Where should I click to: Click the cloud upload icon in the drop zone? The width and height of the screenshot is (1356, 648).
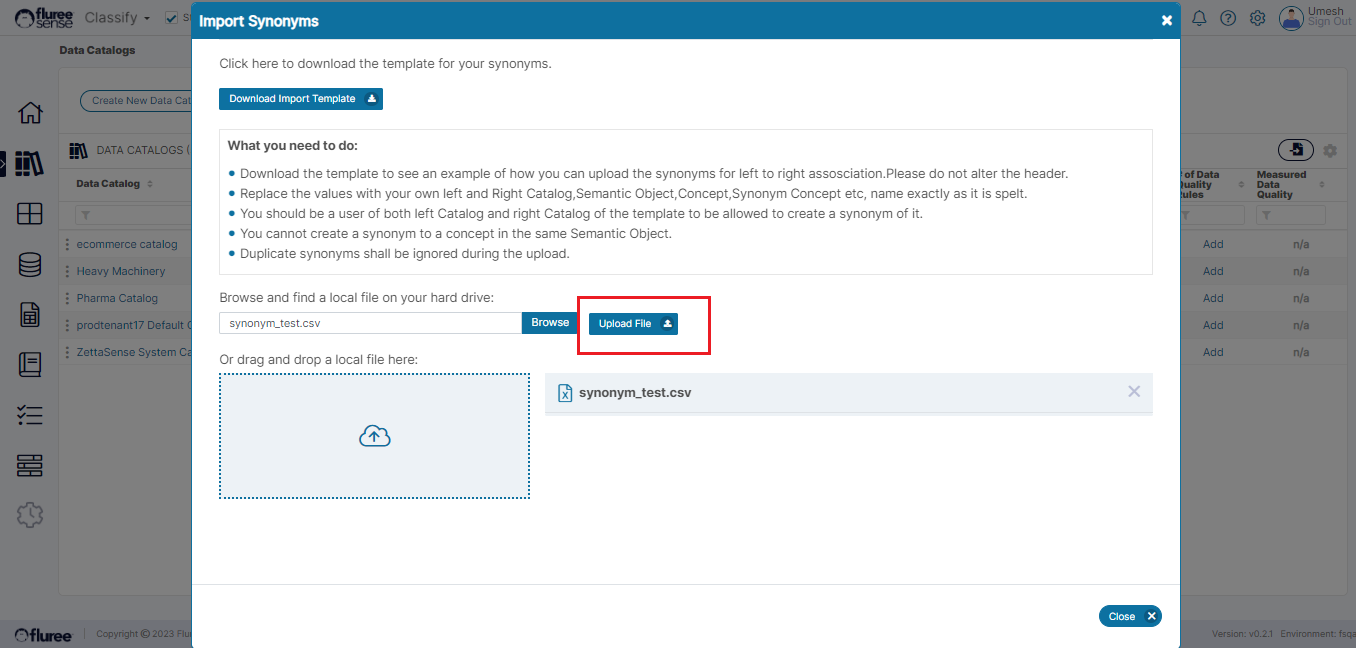[x=374, y=436]
